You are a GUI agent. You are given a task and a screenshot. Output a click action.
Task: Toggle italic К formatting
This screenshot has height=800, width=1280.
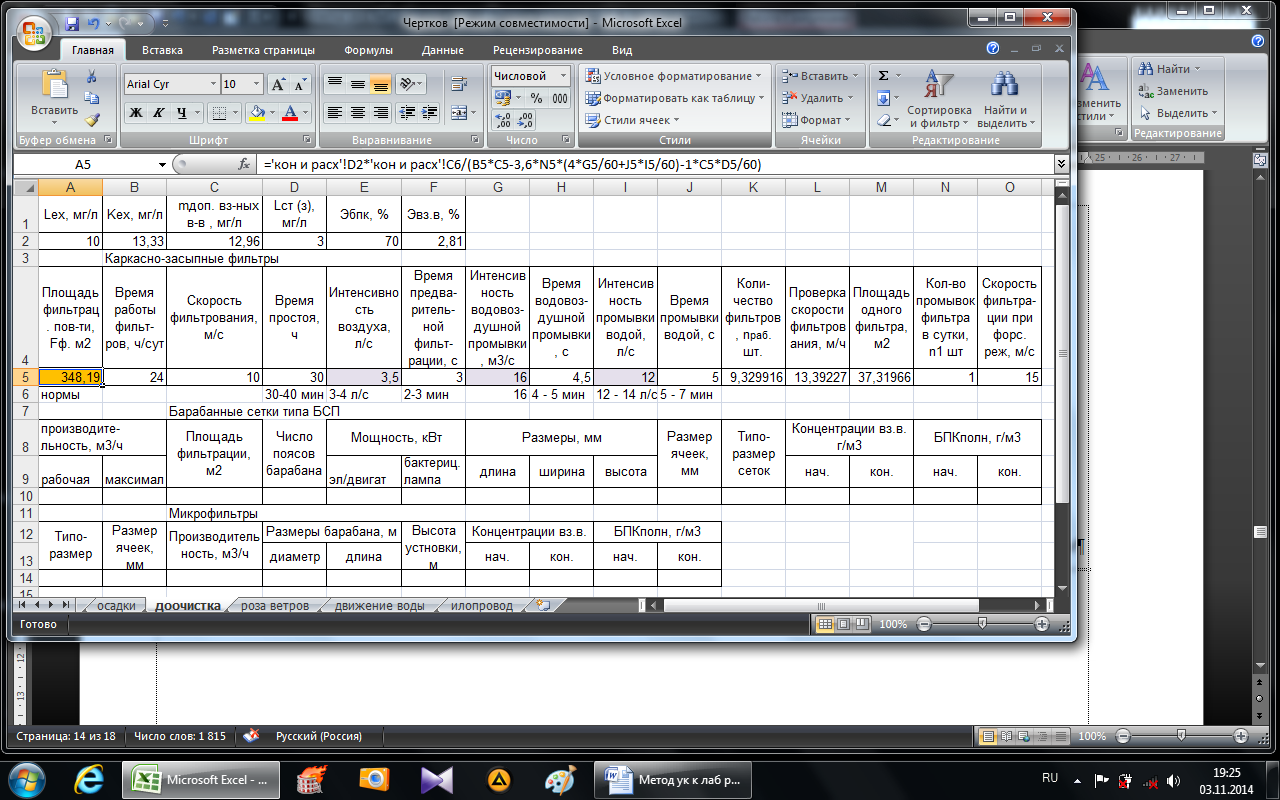coord(158,113)
